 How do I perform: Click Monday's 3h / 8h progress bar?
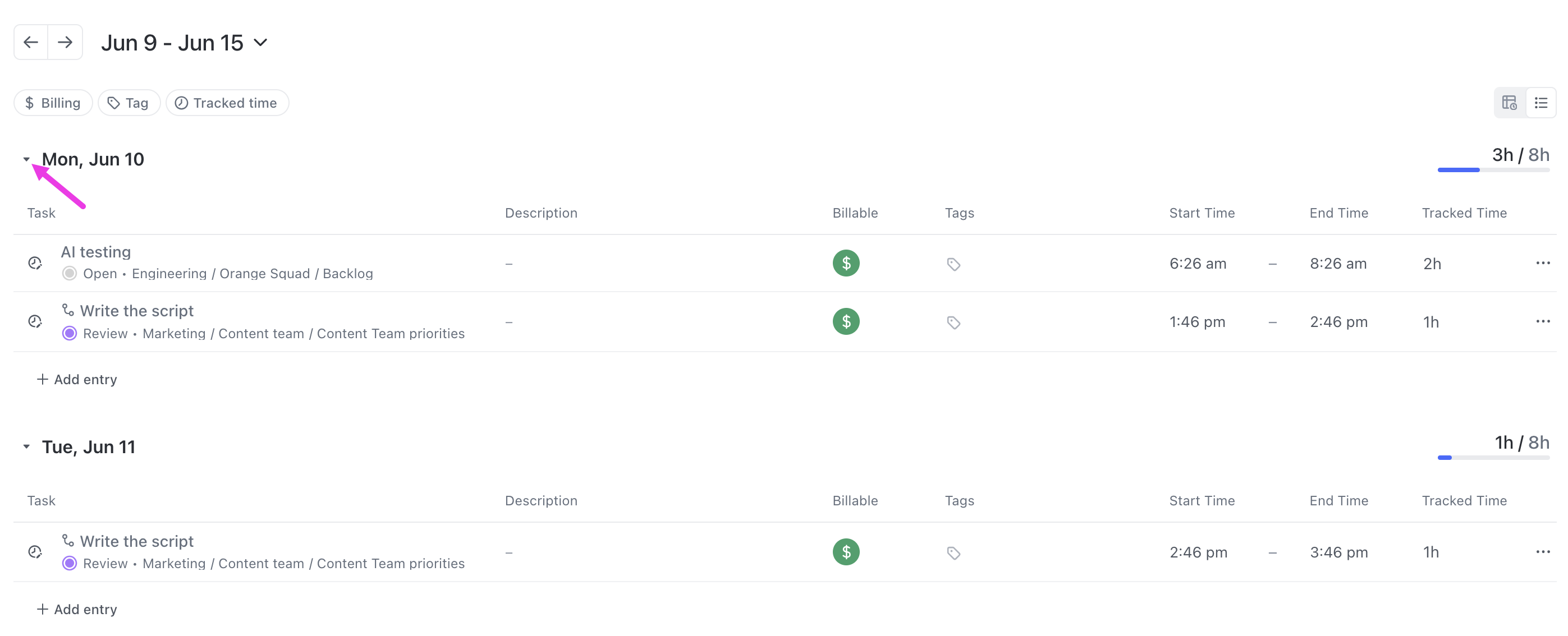(1493, 170)
